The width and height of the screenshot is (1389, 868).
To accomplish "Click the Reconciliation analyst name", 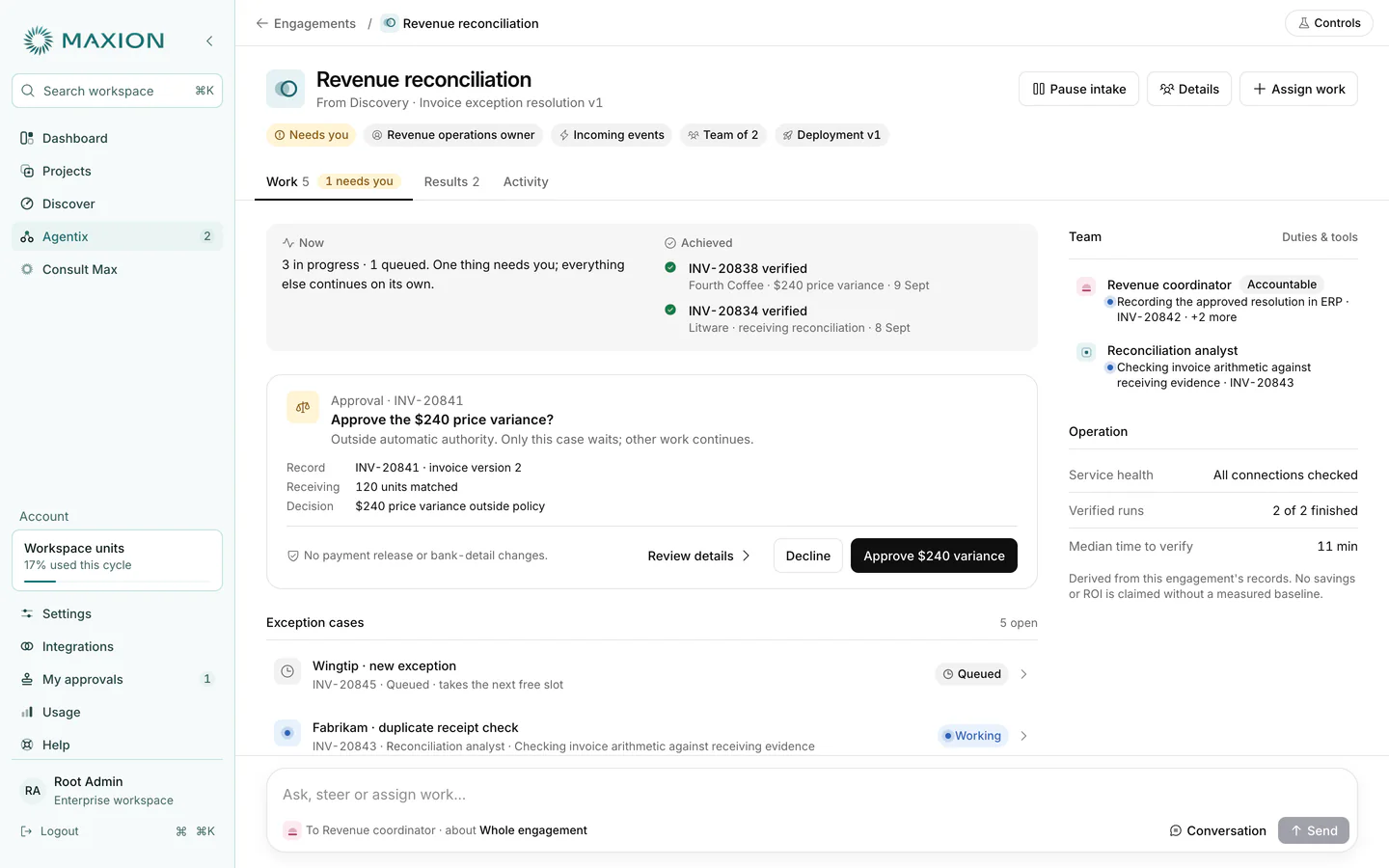I will tap(1172, 351).
